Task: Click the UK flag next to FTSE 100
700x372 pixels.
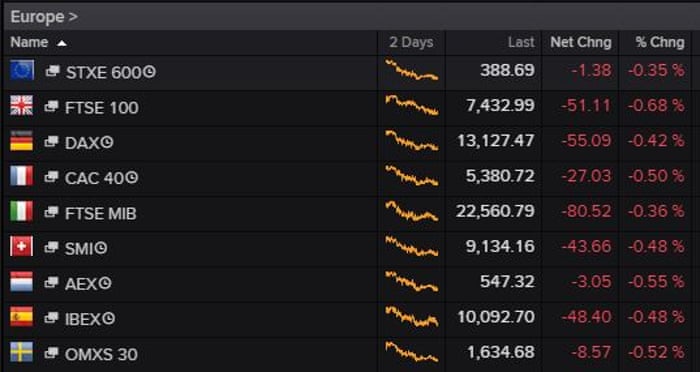Action: pyautogui.click(x=21, y=106)
